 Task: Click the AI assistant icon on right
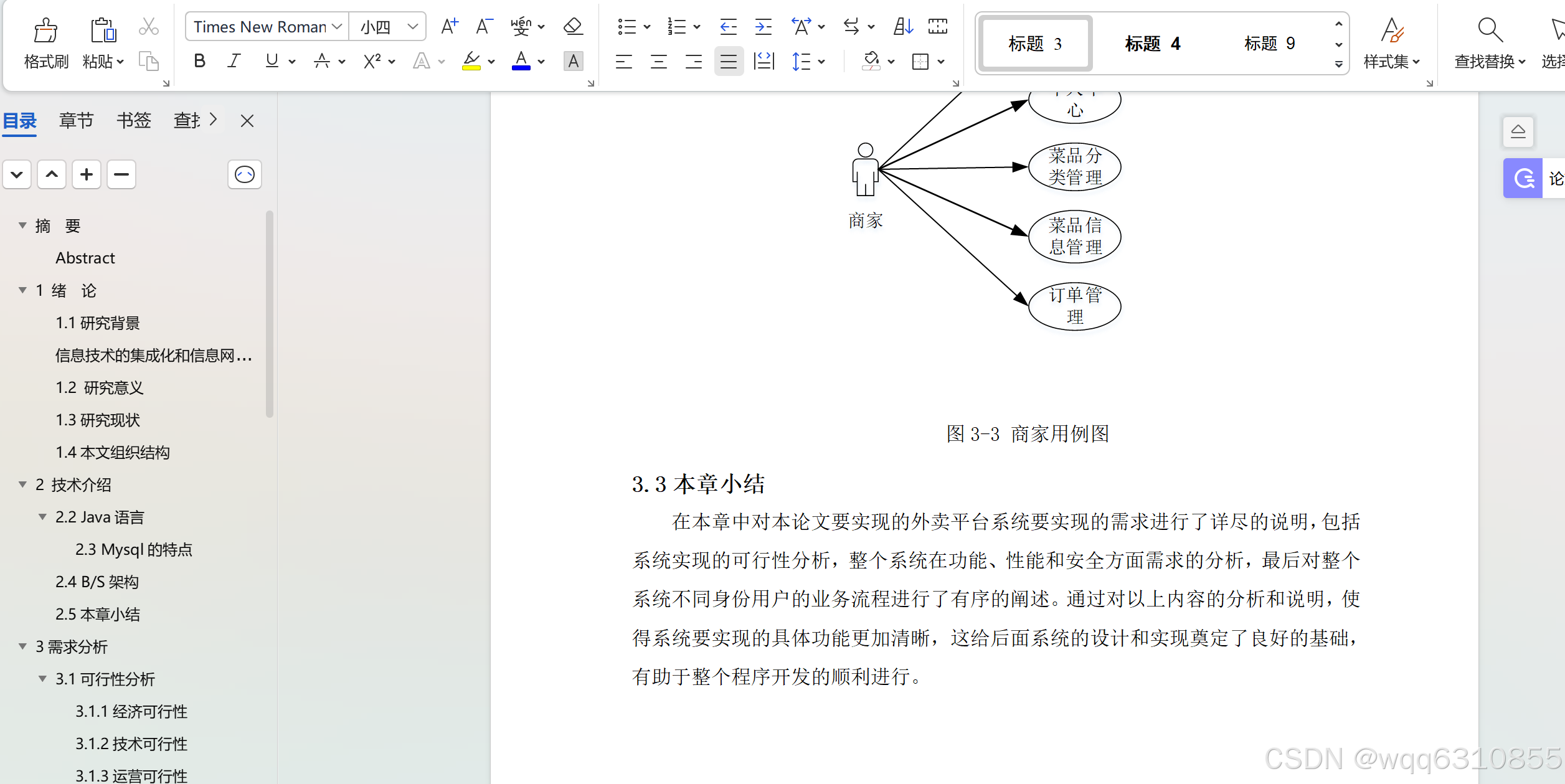[x=1523, y=179]
